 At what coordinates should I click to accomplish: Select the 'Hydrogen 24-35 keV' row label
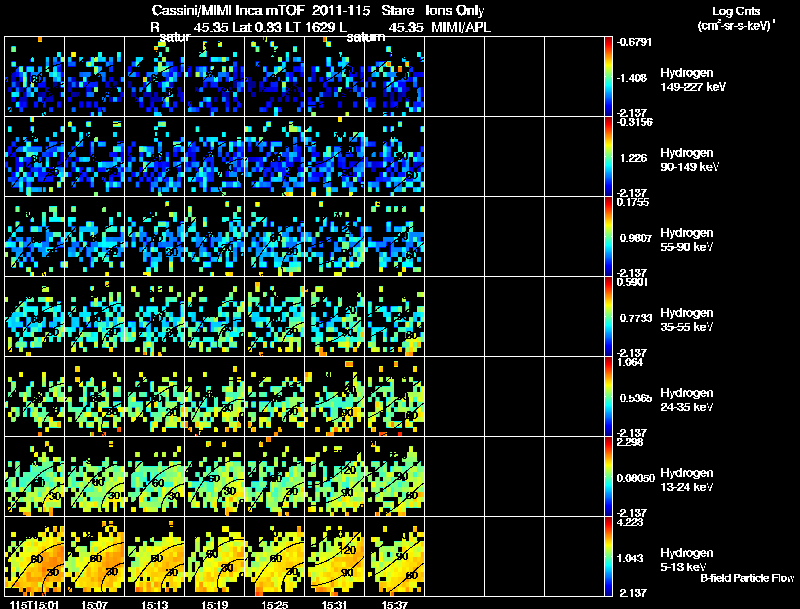pyautogui.click(x=687, y=400)
